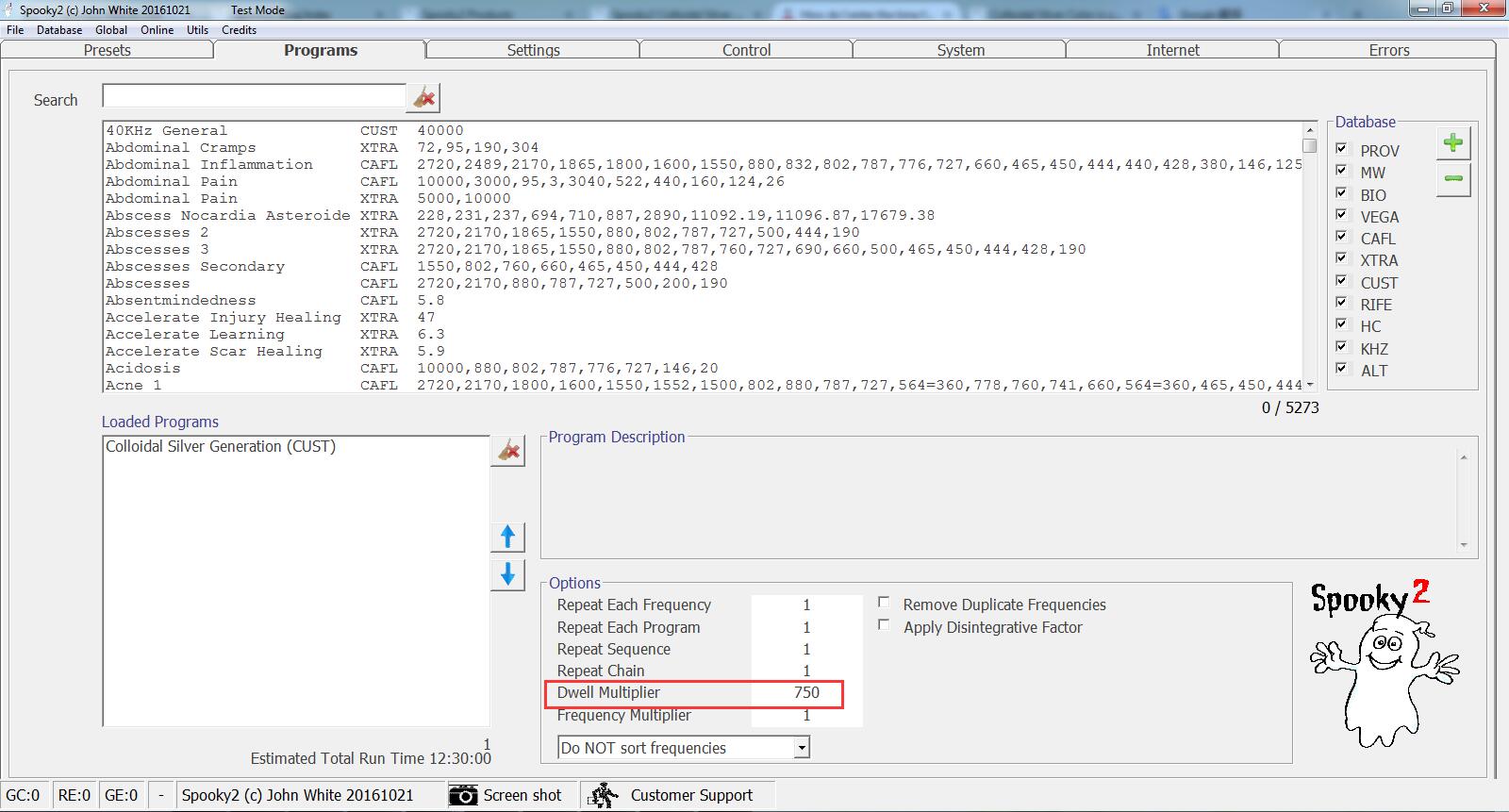
Task: Select the Absentmindedness program row
Action: [x=703, y=300]
